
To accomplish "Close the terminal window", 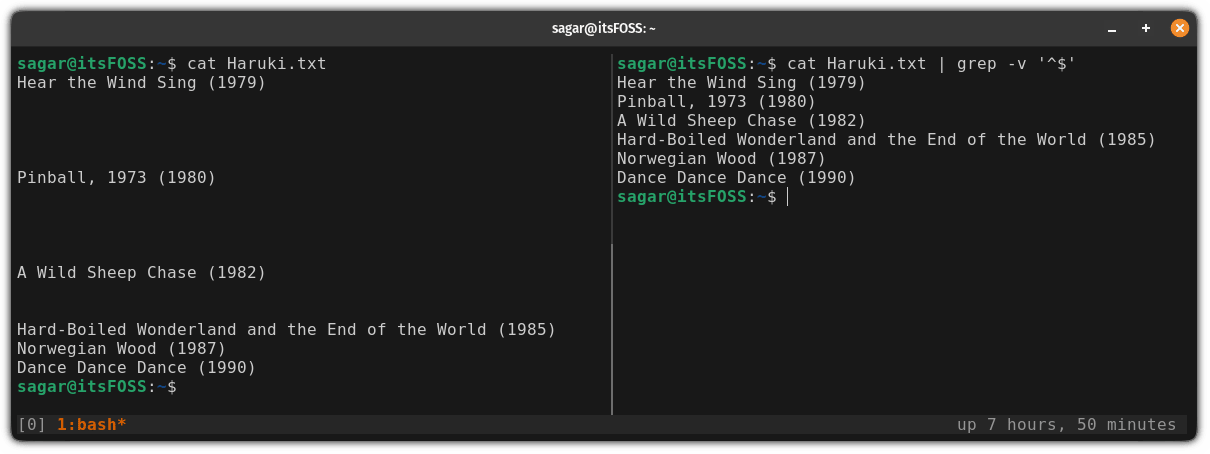I will (x=1180, y=28).
